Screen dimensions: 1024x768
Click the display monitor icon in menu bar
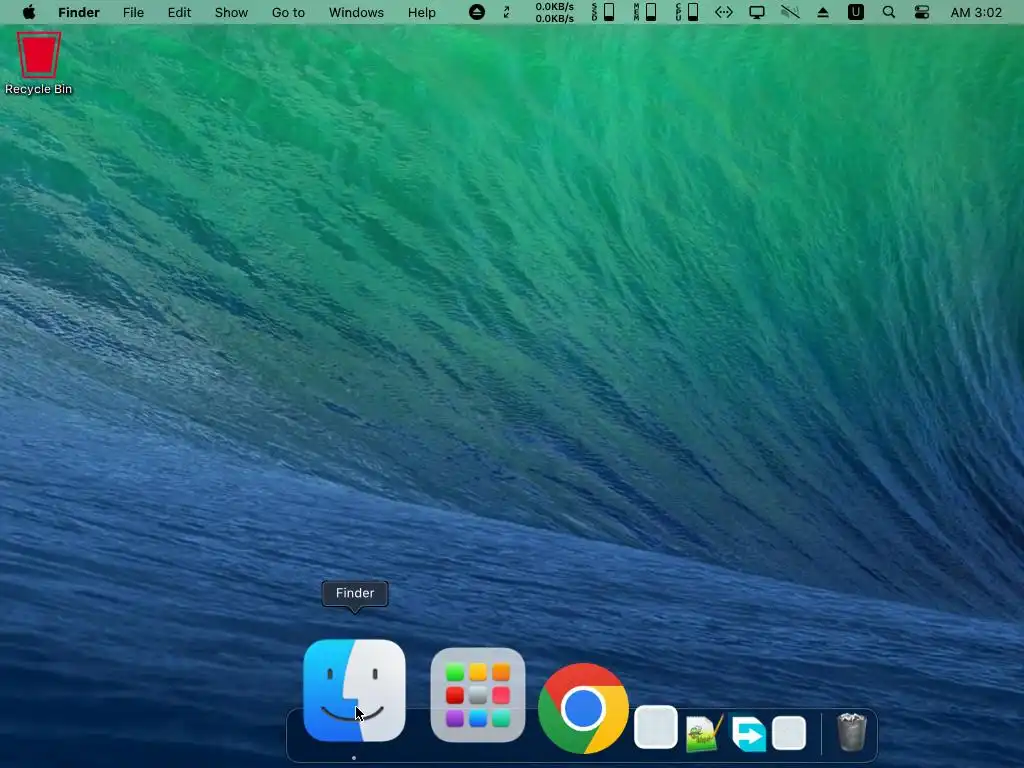click(x=757, y=12)
